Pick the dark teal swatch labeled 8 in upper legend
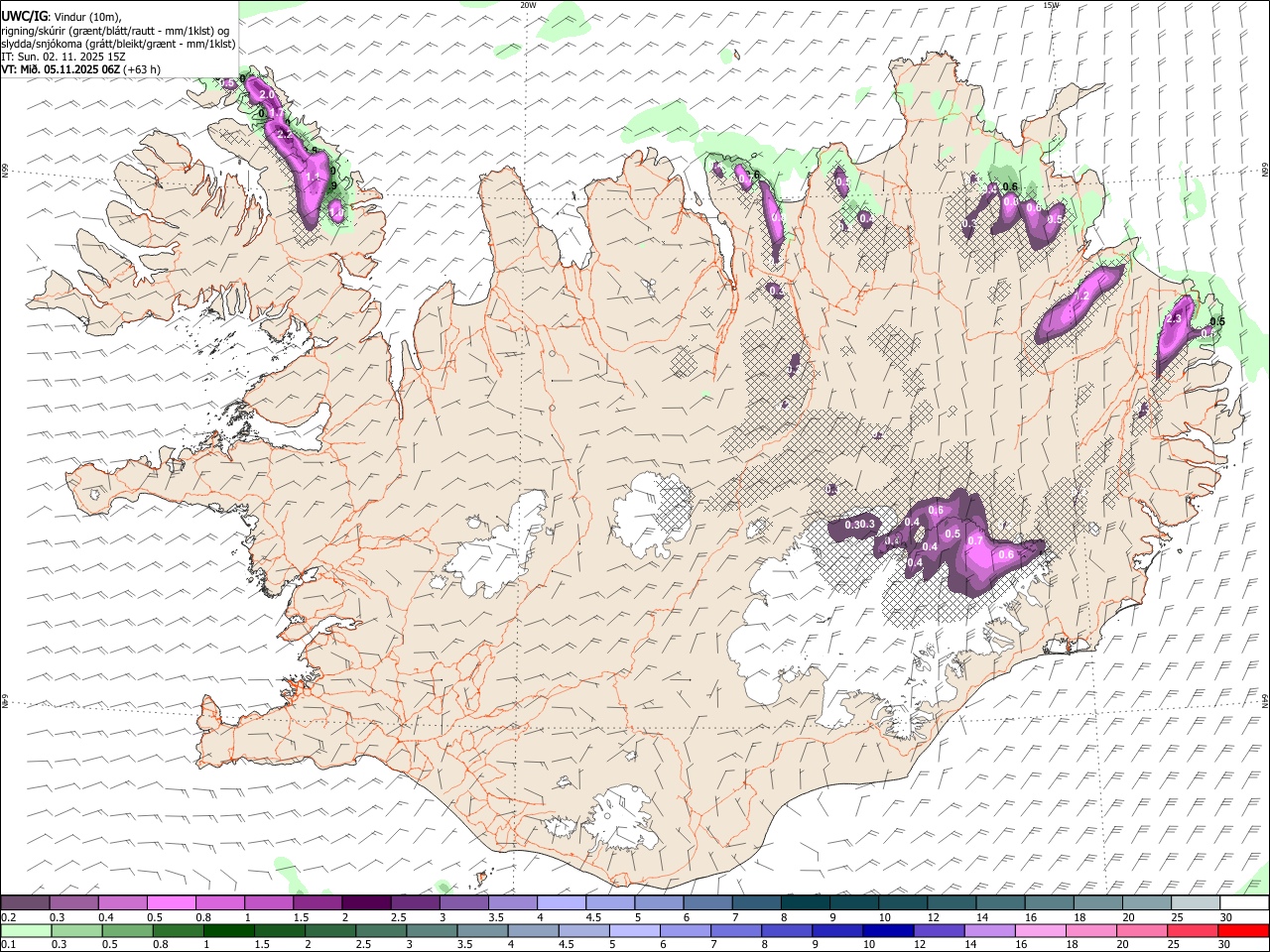Screen dimensions: 1270x952 coord(805,902)
